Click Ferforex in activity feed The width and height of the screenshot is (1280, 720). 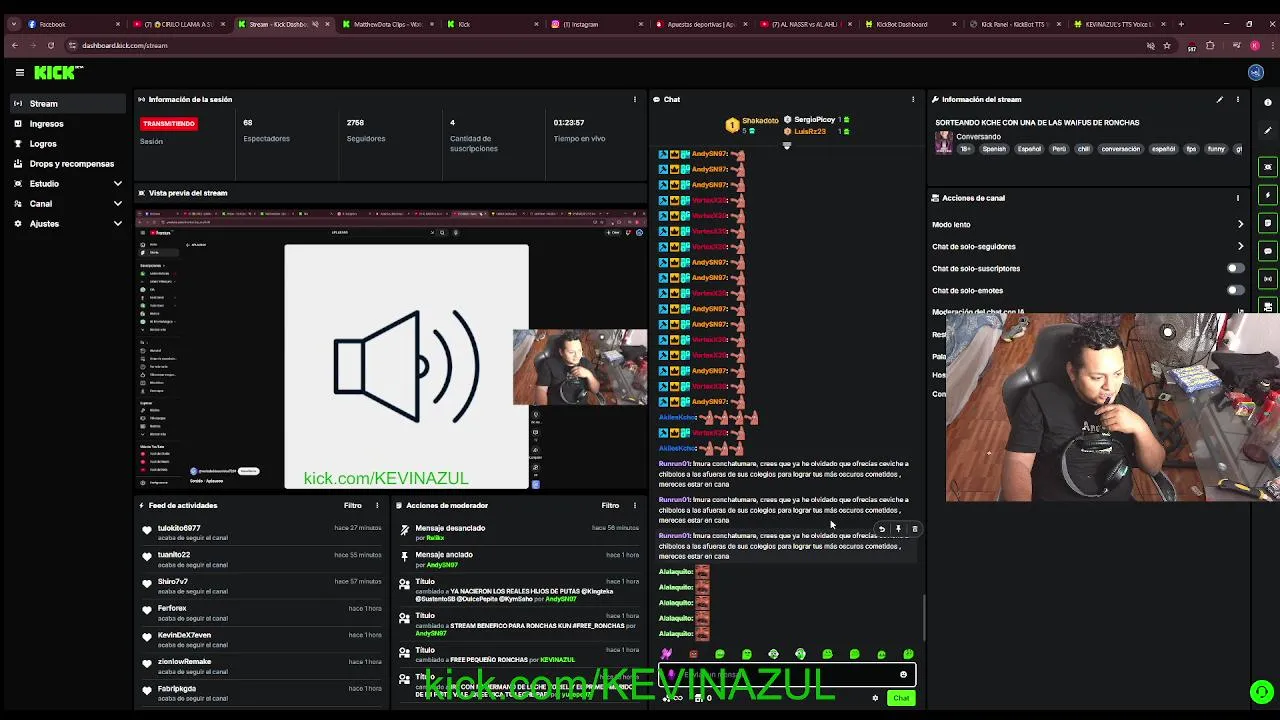[x=172, y=608]
